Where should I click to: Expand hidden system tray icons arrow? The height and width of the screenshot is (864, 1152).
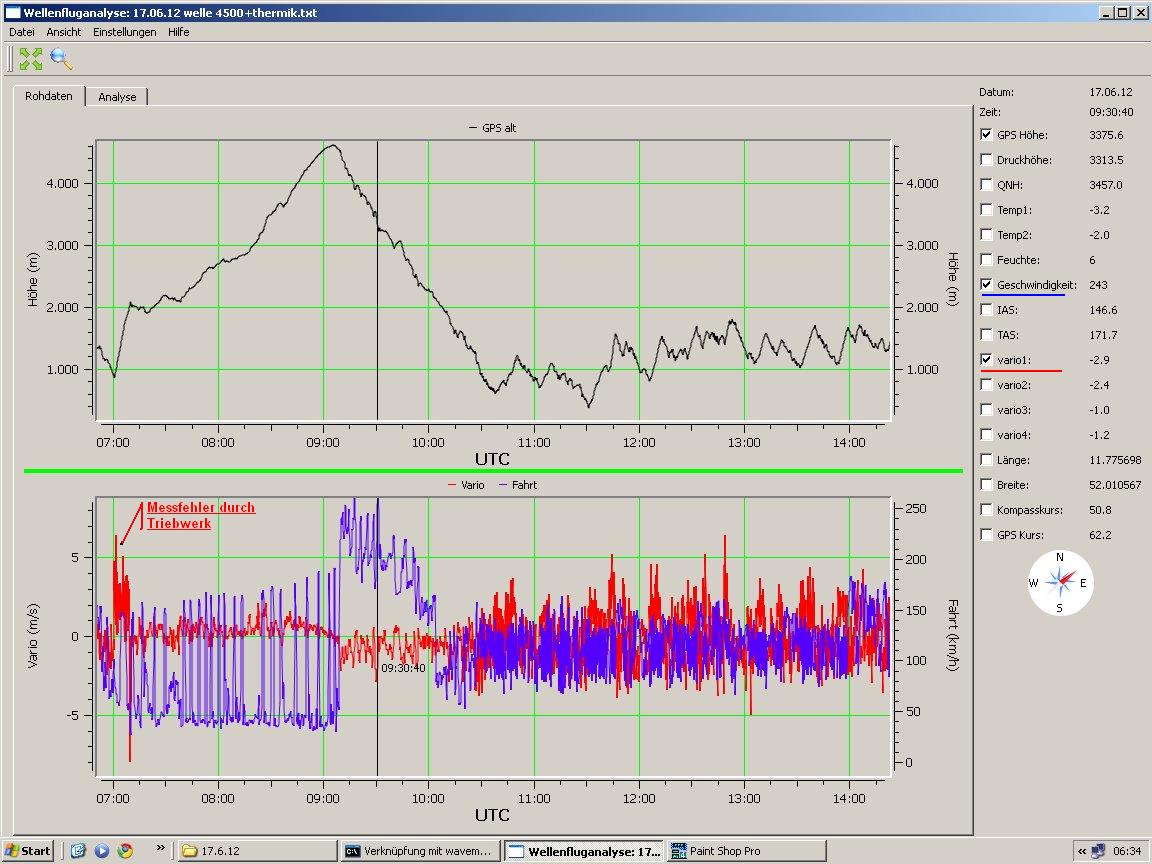tap(1081, 851)
